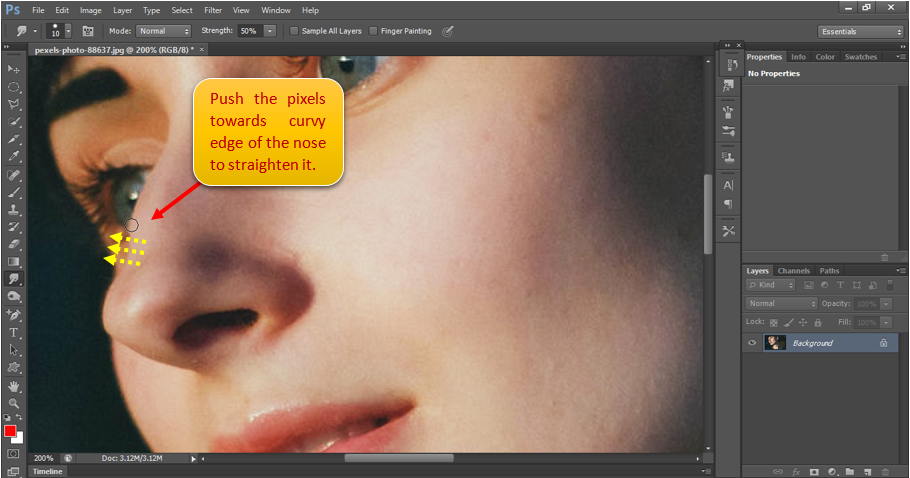Screen dimensions: 910x478
Task: Switch to the Channels tab
Action: pos(793,271)
